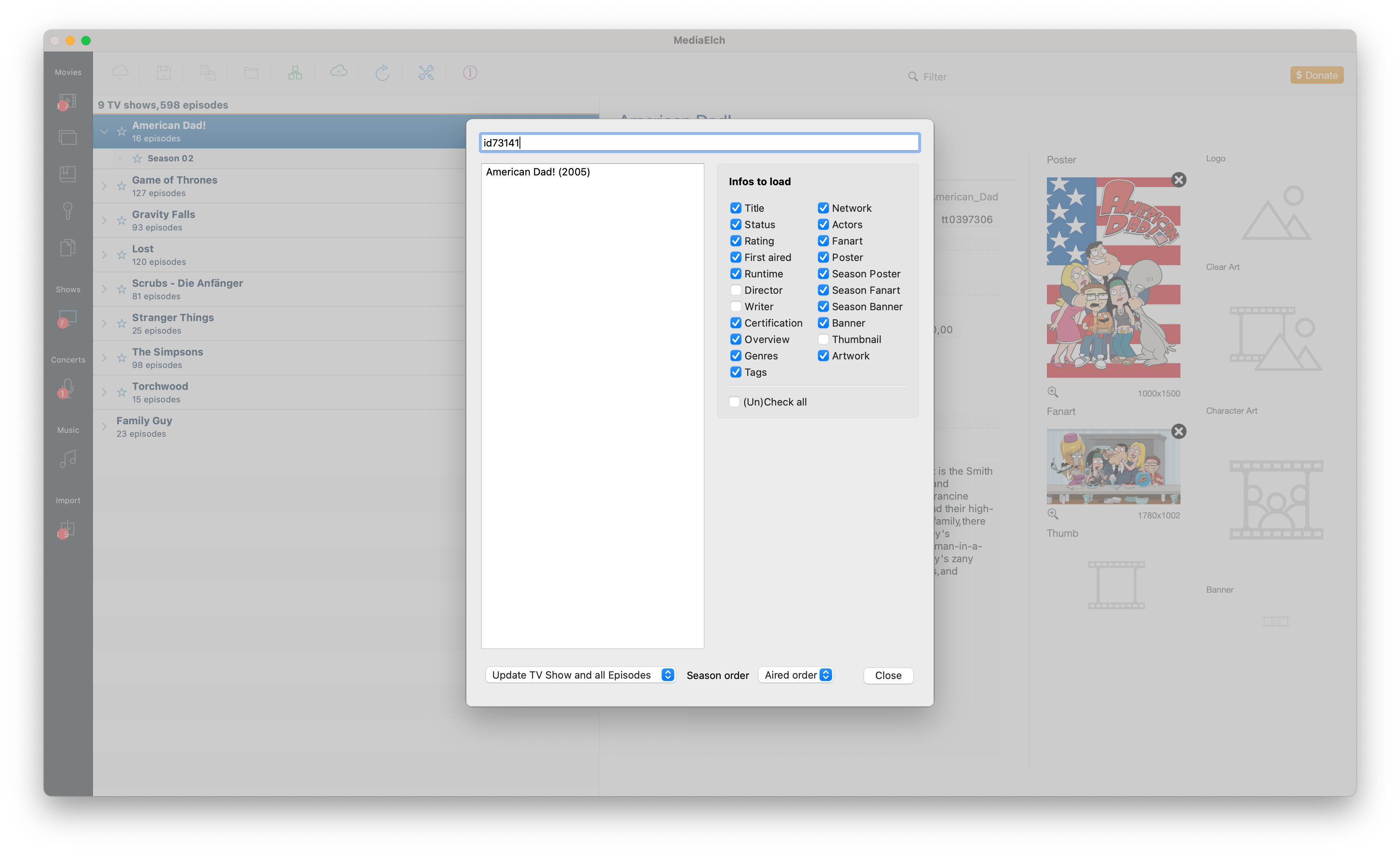
Task: Click the green renamer tree toolbar icon
Action: 295,72
